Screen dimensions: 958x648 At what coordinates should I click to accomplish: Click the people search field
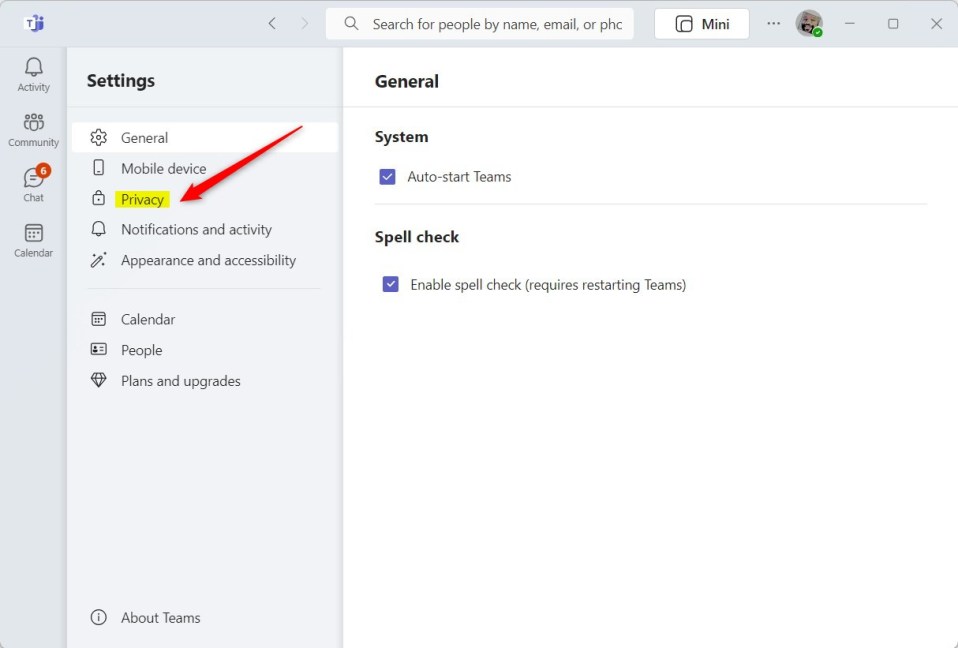pyautogui.click(x=480, y=24)
